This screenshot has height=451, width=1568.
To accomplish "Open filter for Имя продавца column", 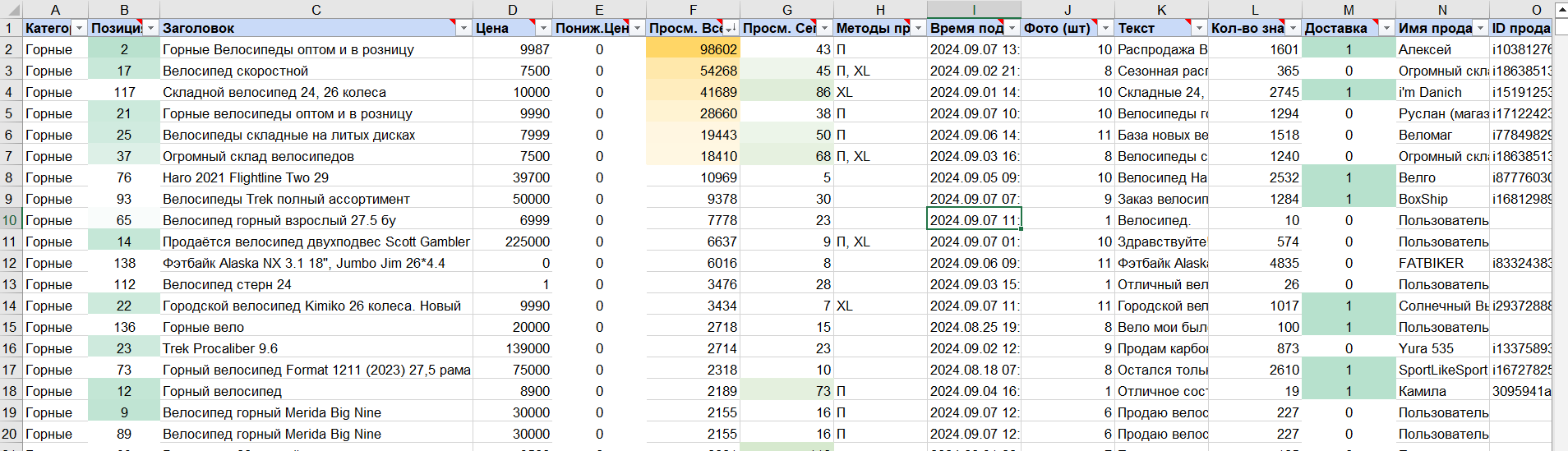I will click(1480, 28).
